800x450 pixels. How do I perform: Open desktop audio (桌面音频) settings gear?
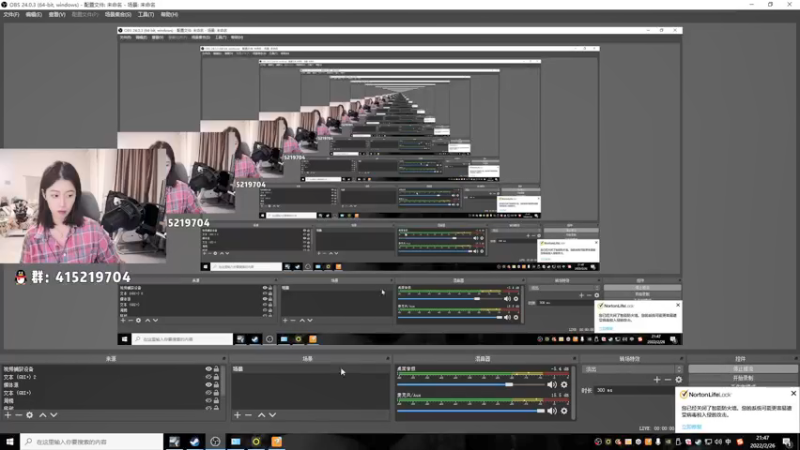point(564,385)
